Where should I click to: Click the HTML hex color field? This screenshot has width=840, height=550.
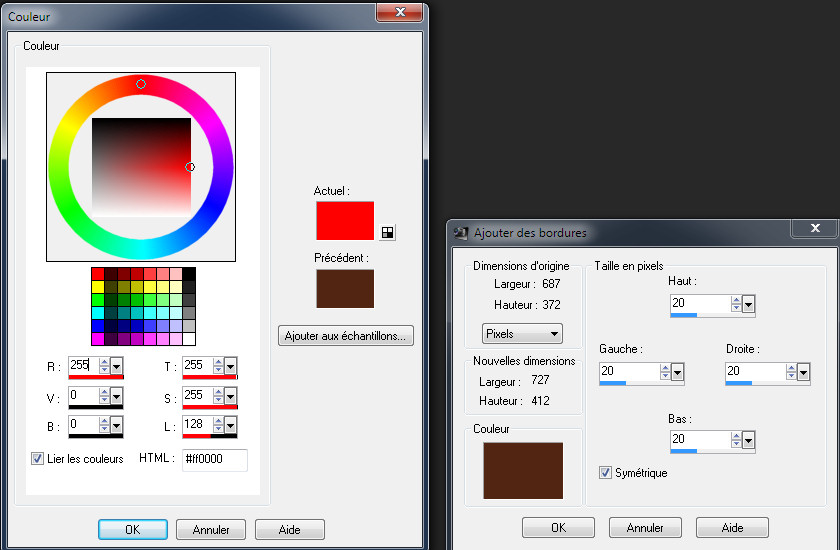[214, 460]
